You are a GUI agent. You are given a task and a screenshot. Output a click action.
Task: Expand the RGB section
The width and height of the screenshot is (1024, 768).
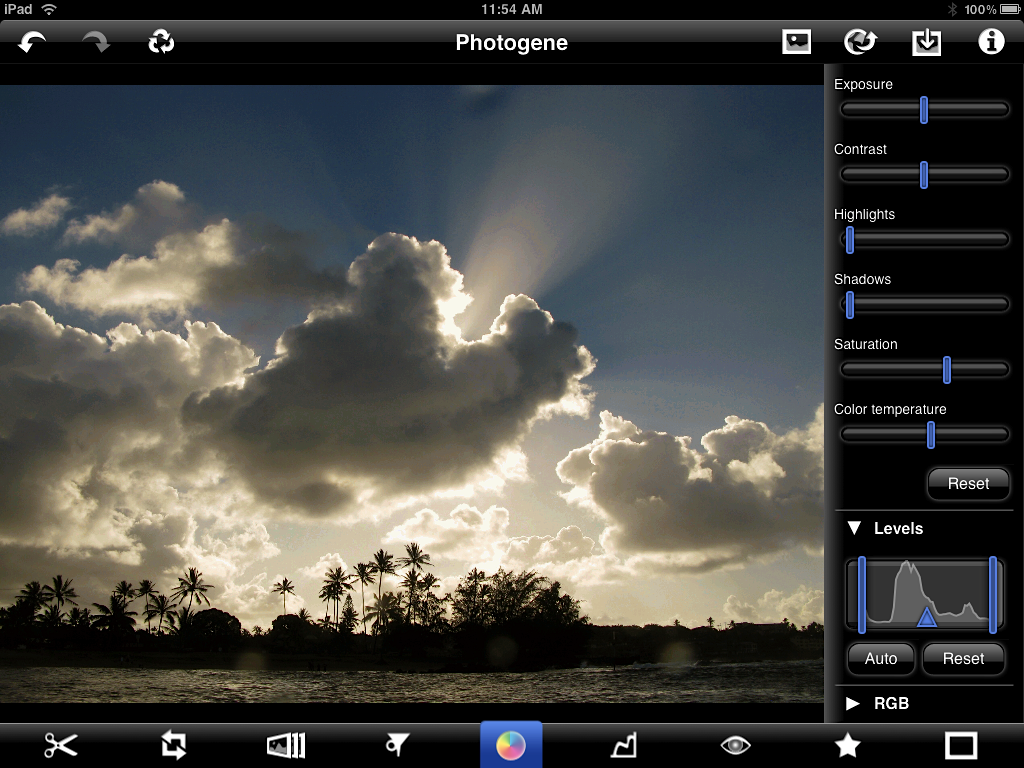pos(853,703)
